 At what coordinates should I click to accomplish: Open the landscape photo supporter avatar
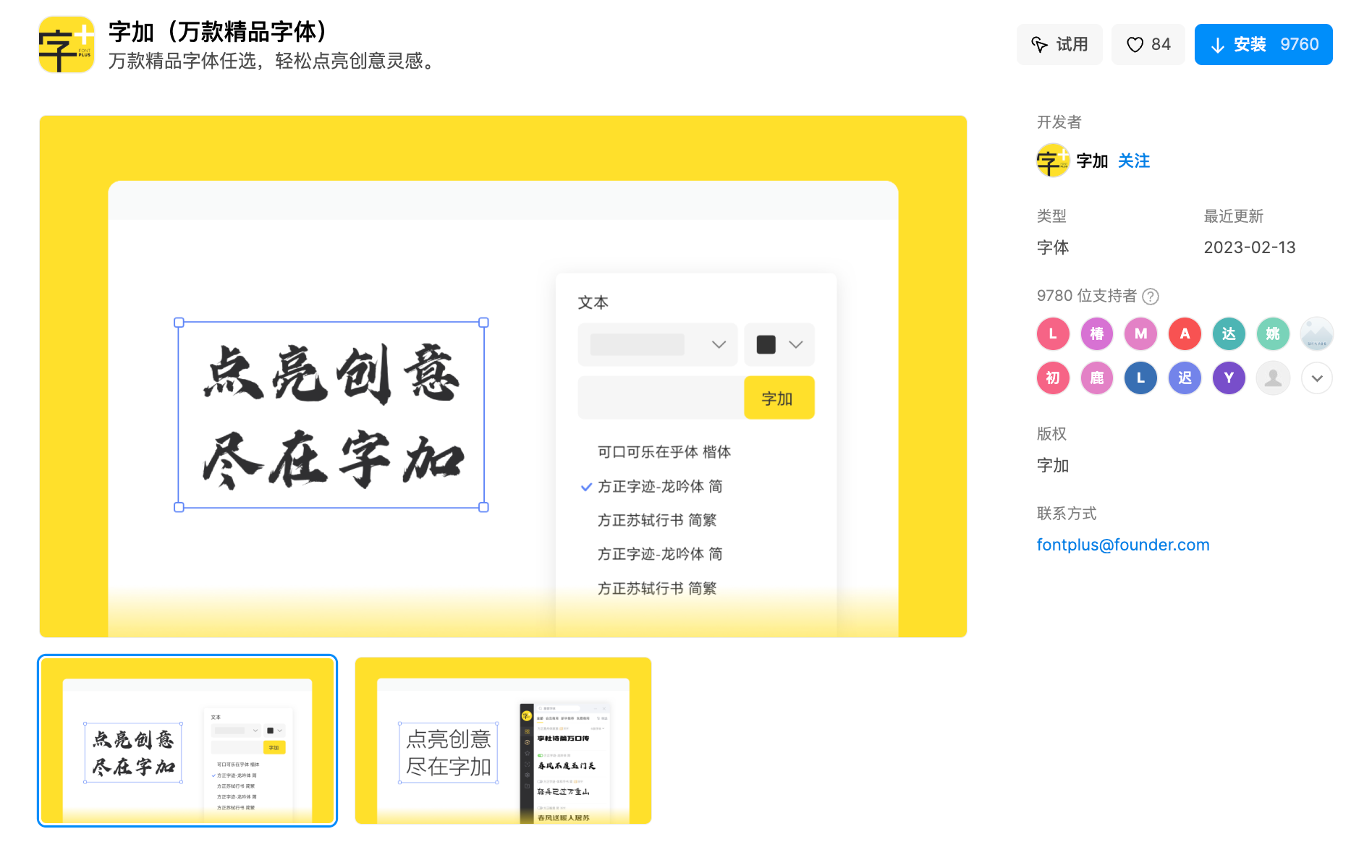[1317, 333]
